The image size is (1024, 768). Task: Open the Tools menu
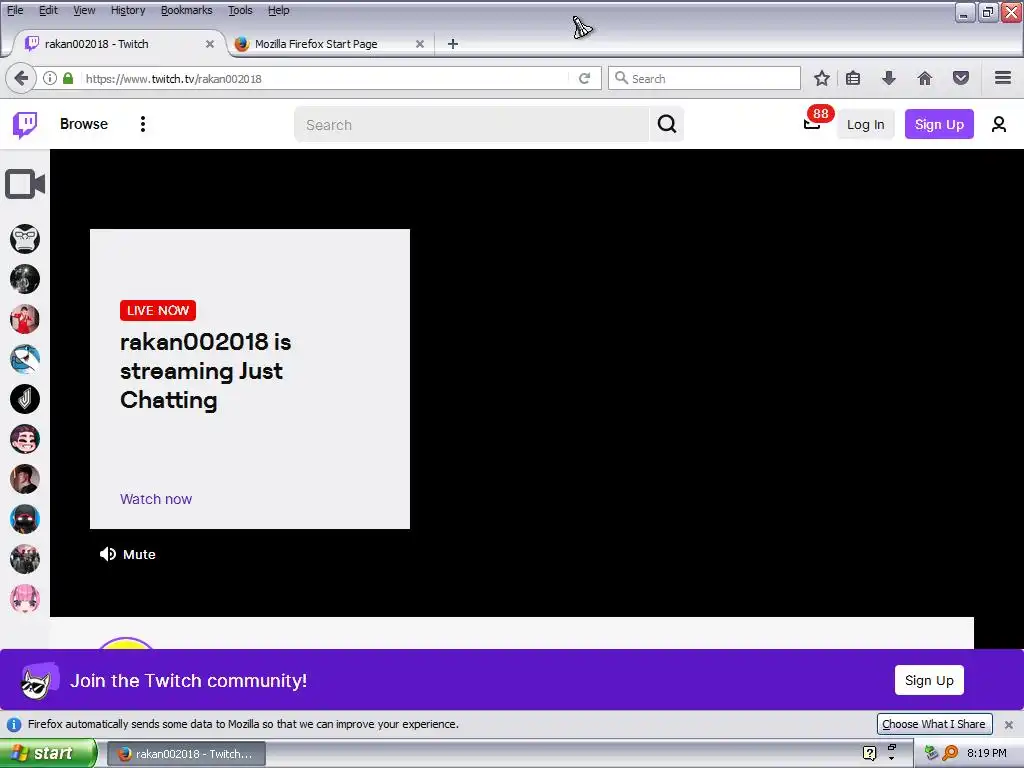(x=240, y=10)
